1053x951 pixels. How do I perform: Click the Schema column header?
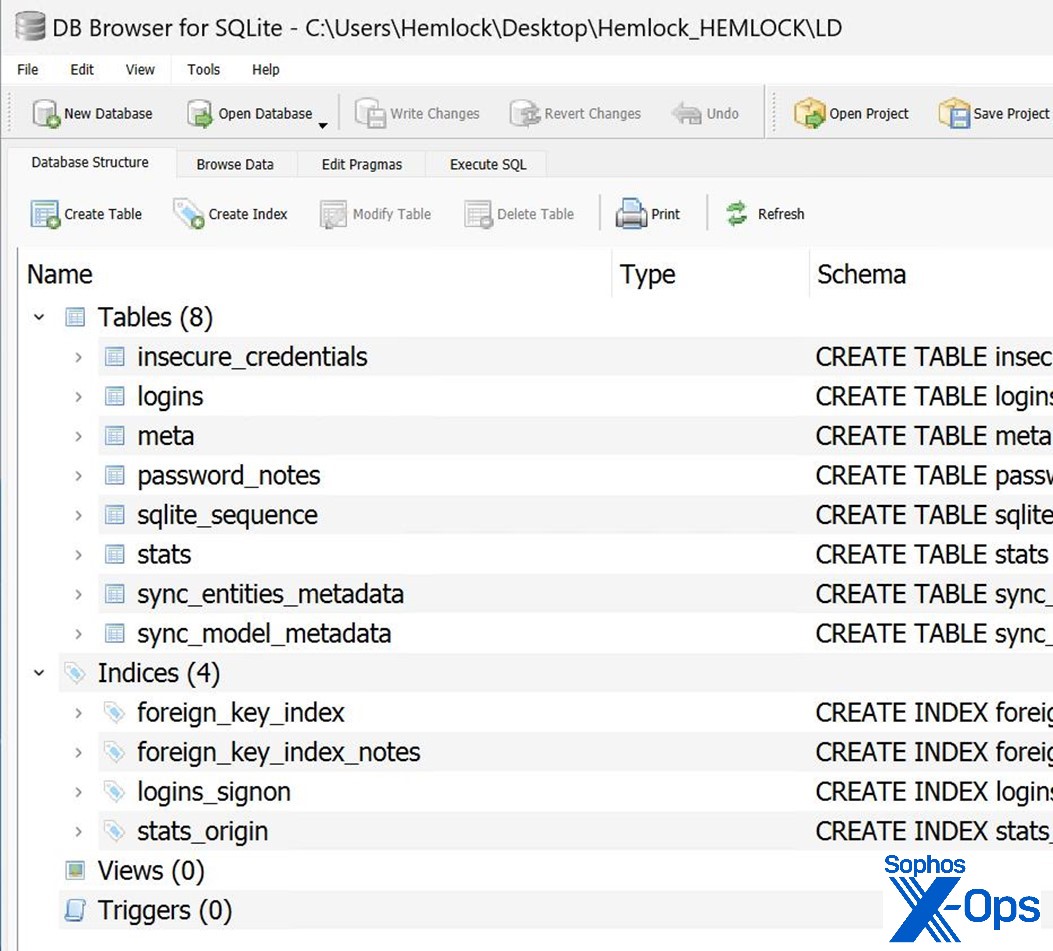931,274
